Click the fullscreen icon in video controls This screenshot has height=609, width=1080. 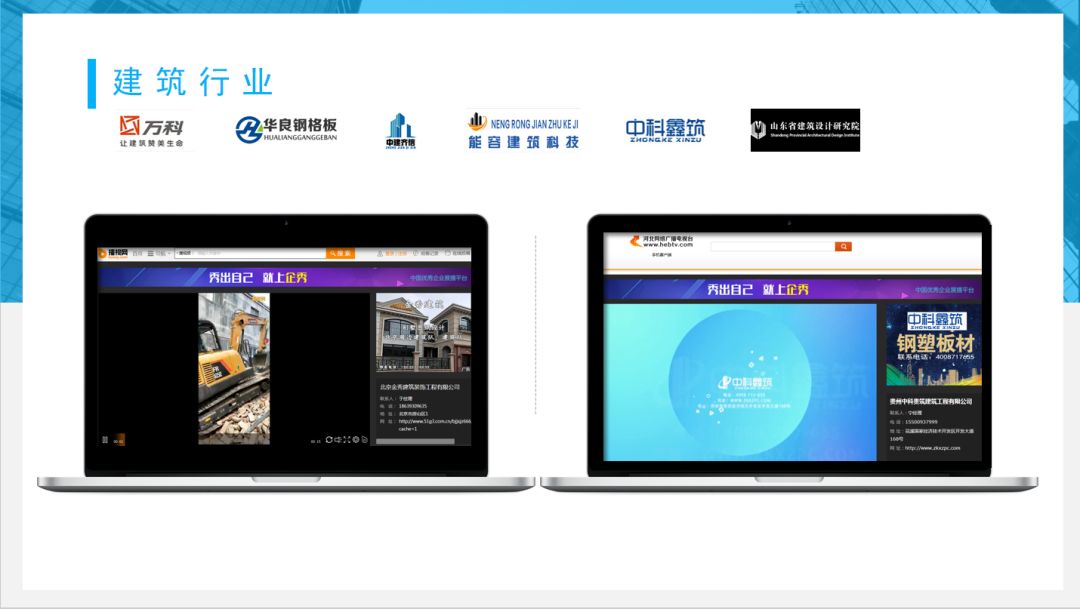(x=347, y=440)
